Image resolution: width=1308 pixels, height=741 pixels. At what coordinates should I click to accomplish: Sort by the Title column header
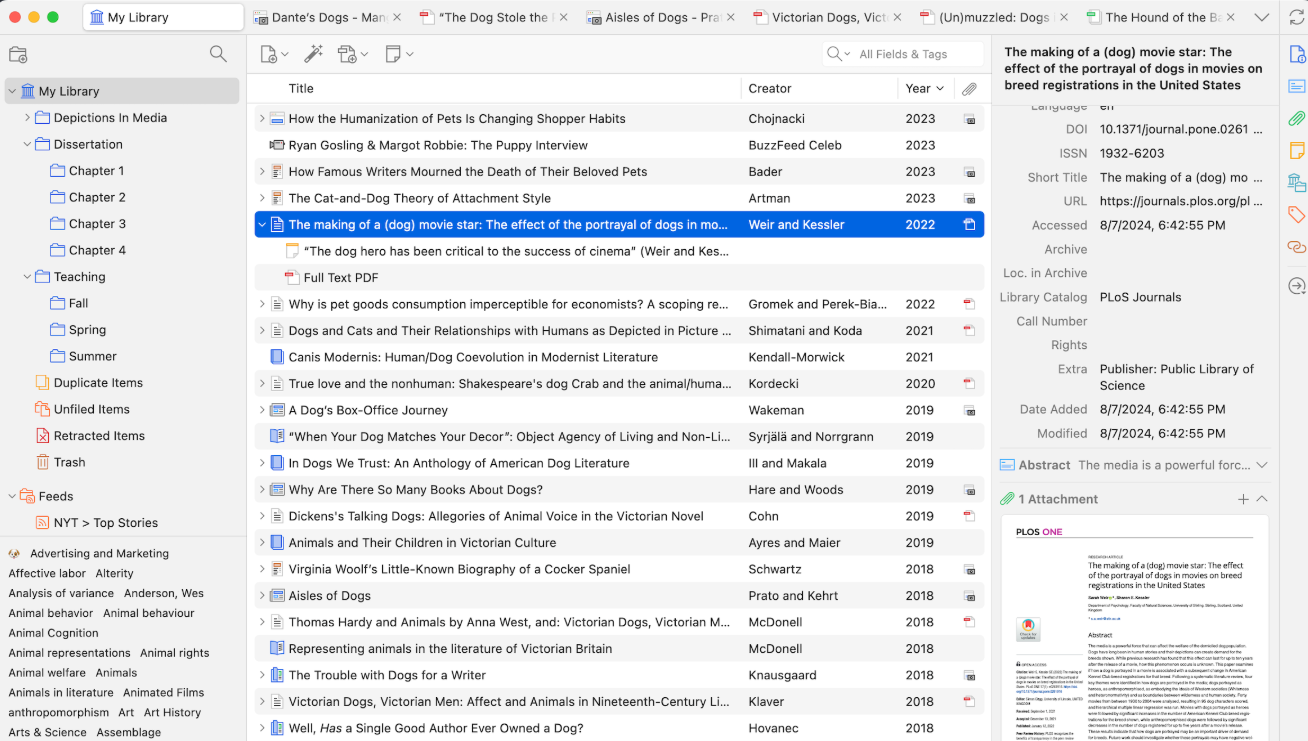(x=301, y=88)
